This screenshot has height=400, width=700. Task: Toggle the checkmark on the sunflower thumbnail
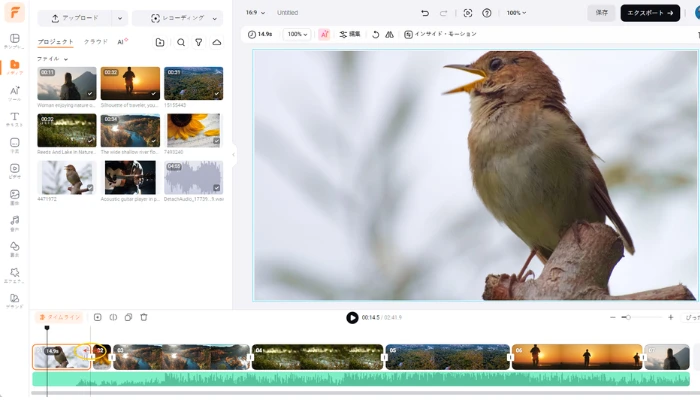(x=216, y=141)
